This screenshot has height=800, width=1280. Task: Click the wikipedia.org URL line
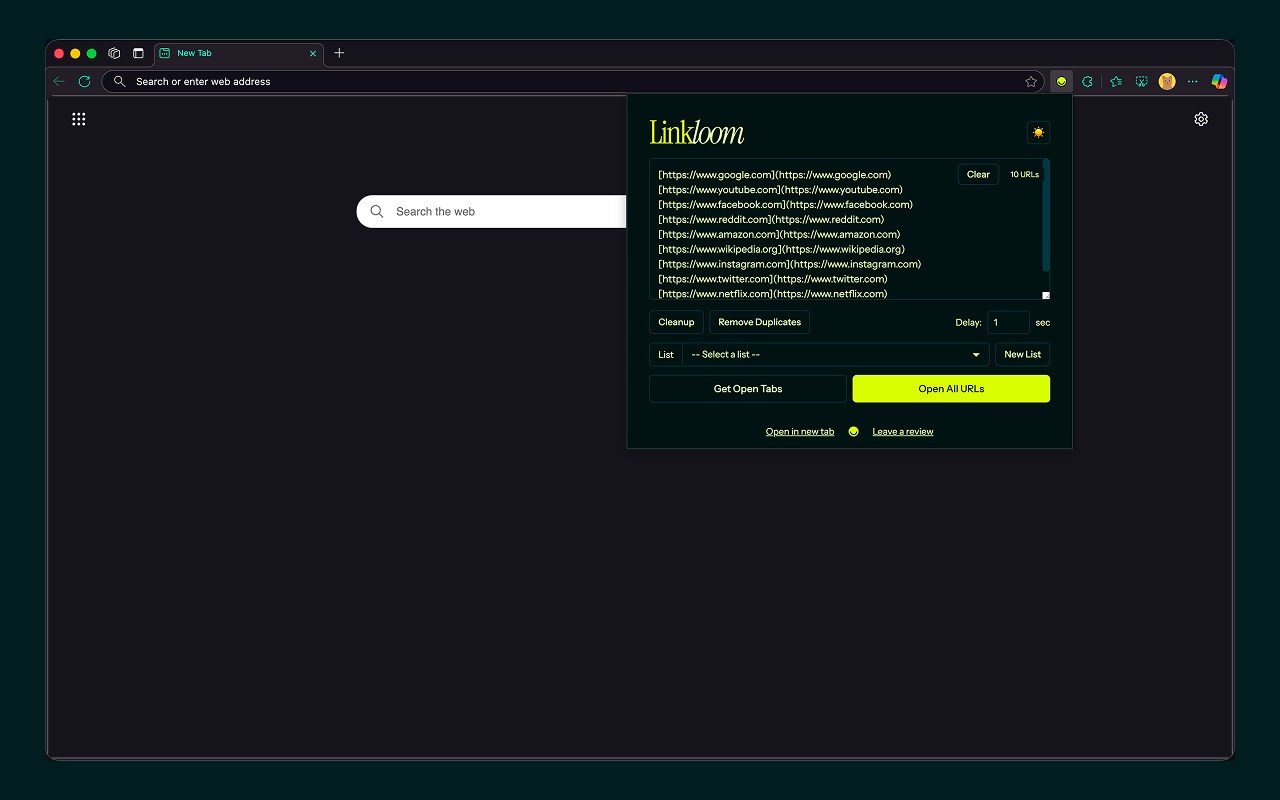coord(782,250)
